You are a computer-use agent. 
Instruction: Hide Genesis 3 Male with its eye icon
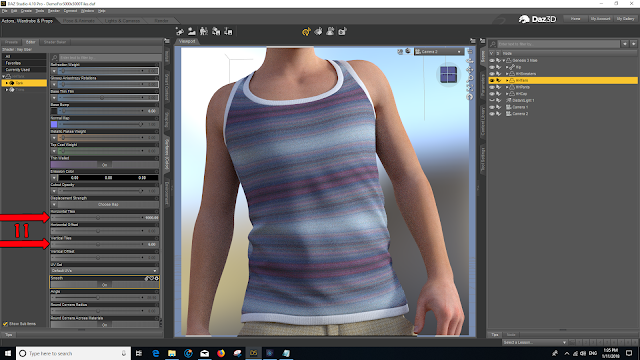click(x=492, y=60)
